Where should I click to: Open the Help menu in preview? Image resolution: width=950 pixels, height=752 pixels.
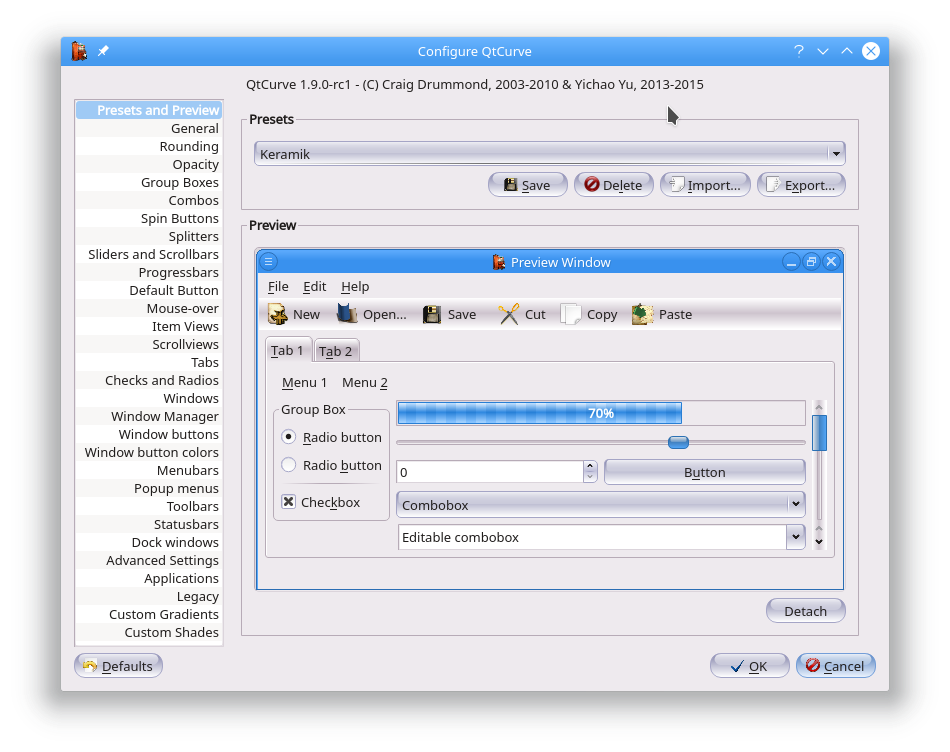pos(355,287)
